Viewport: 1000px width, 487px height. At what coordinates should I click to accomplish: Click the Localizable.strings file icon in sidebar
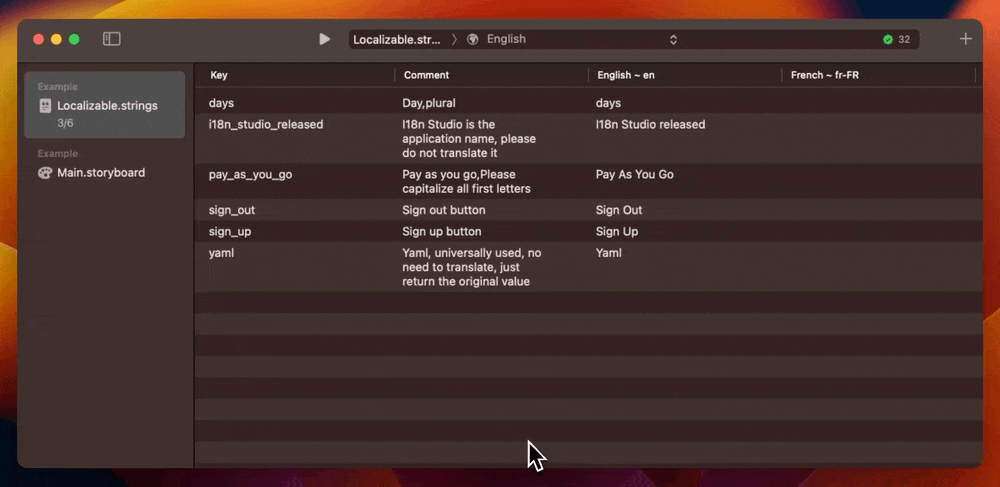point(45,106)
